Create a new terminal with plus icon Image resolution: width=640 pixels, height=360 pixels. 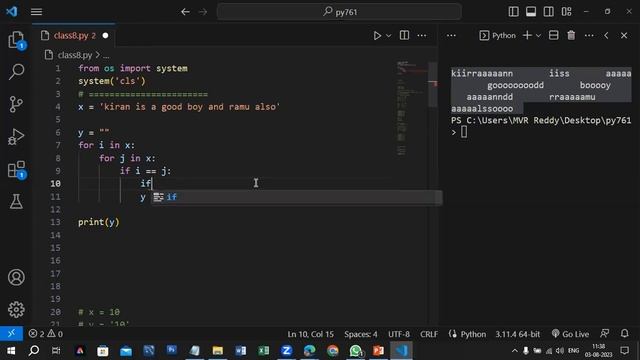click(527, 36)
